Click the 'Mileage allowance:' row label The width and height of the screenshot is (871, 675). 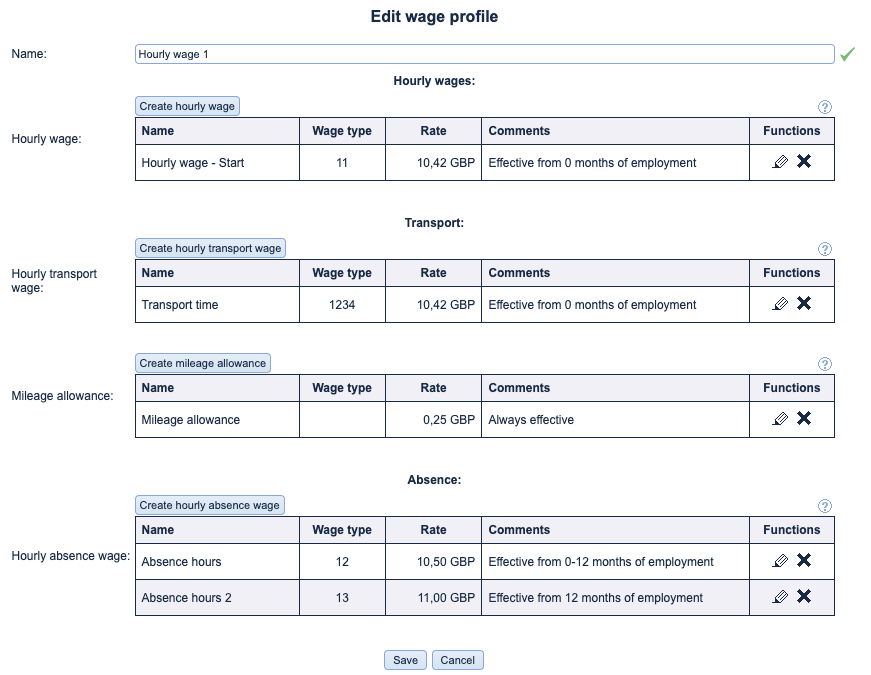pyautogui.click(x=62, y=396)
